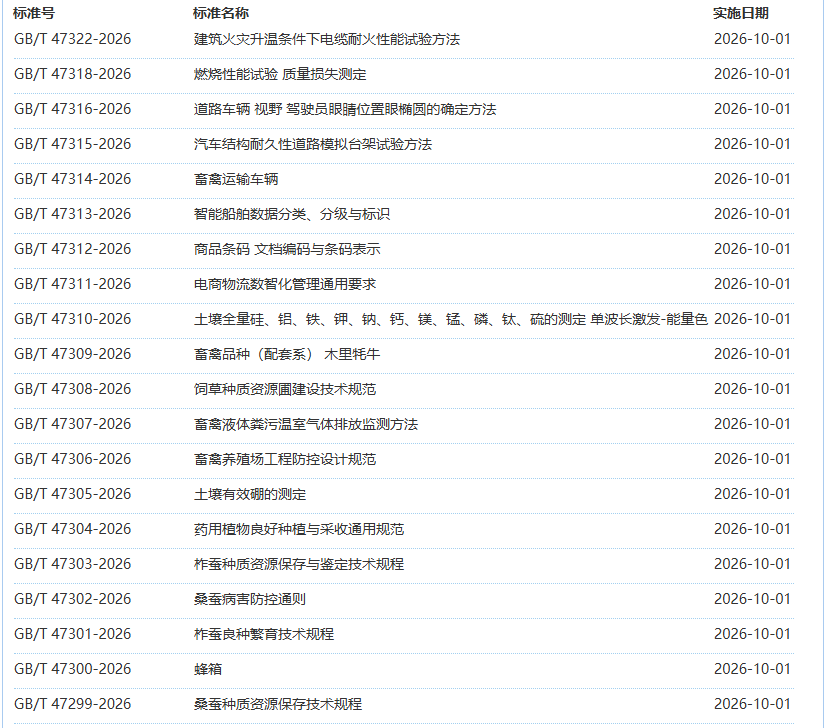Click the truncated 土壤全量硅 standard title
Image resolution: width=827 pixels, height=728 pixels.
click(450, 319)
